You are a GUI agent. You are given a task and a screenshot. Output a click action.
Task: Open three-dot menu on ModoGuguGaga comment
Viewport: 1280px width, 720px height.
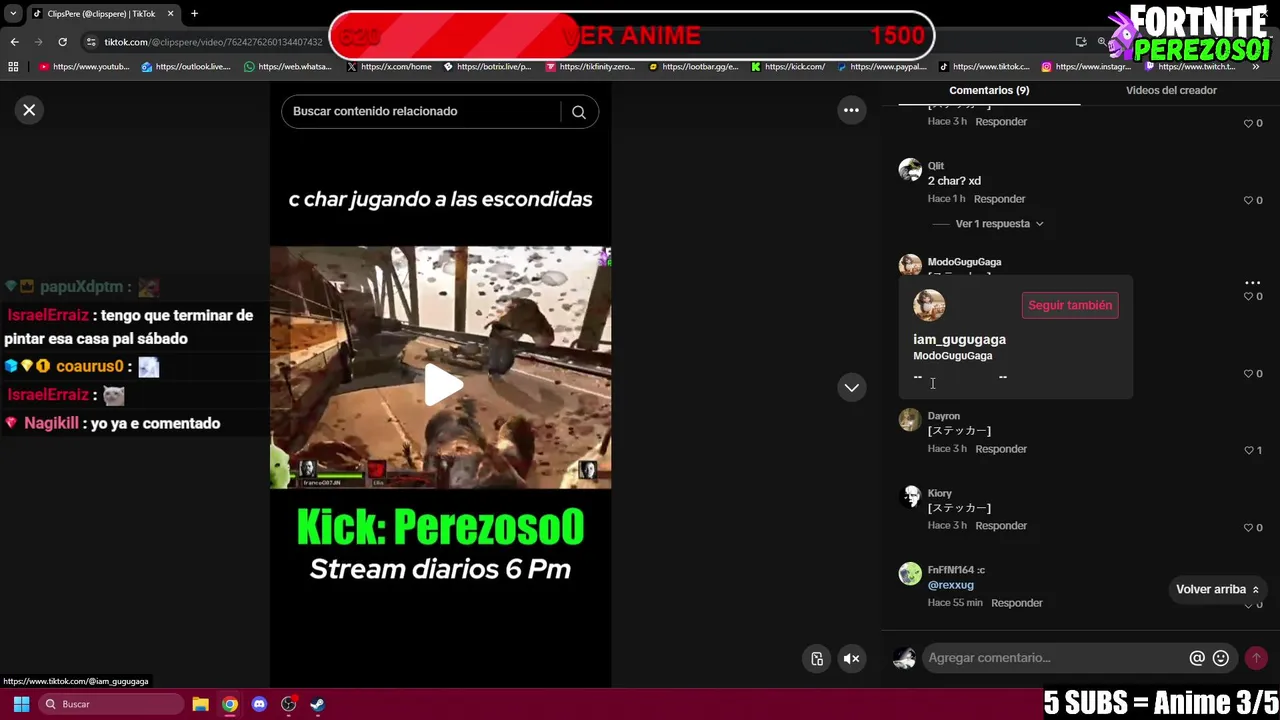coord(1252,283)
